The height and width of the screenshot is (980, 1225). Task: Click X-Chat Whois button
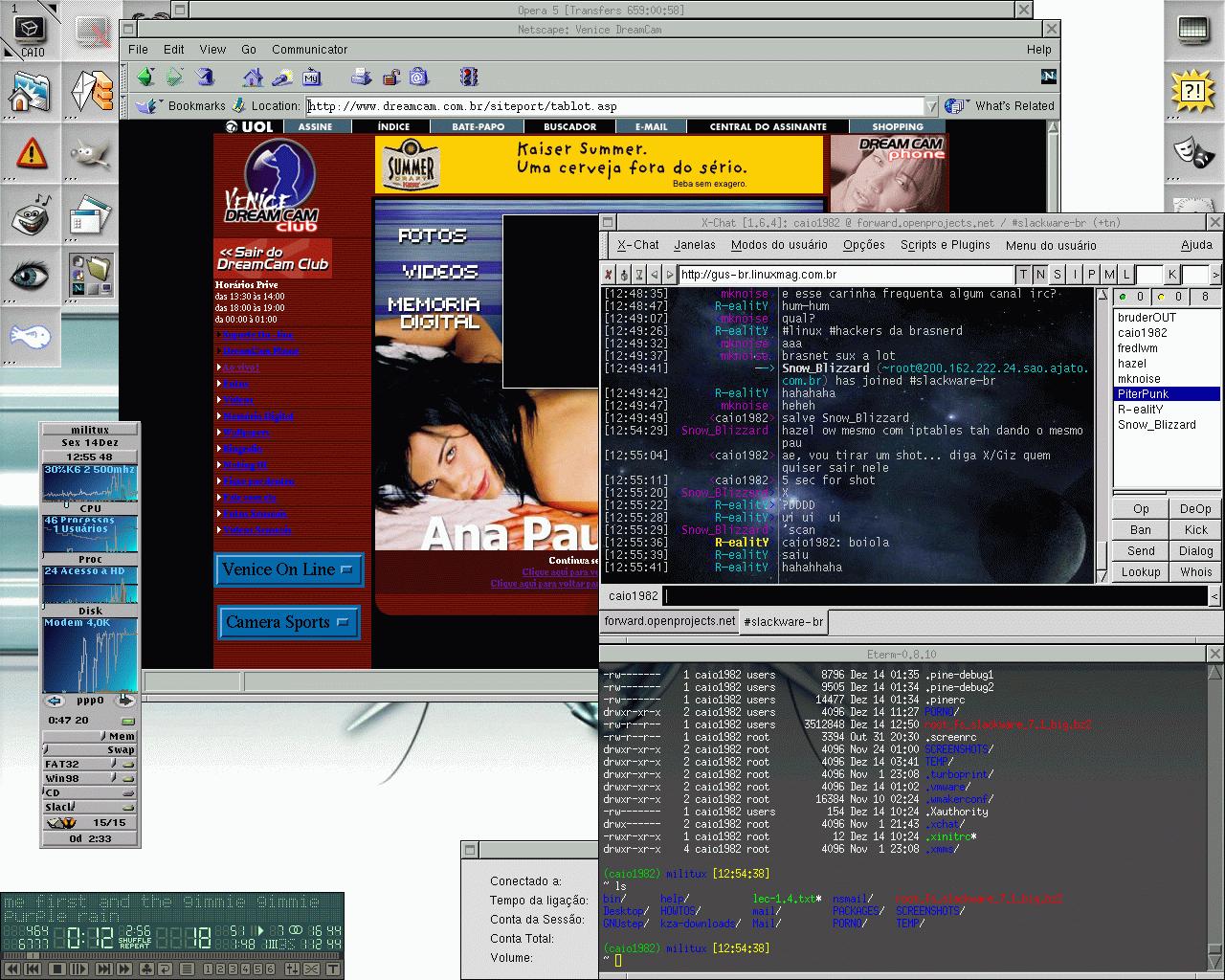[1195, 572]
